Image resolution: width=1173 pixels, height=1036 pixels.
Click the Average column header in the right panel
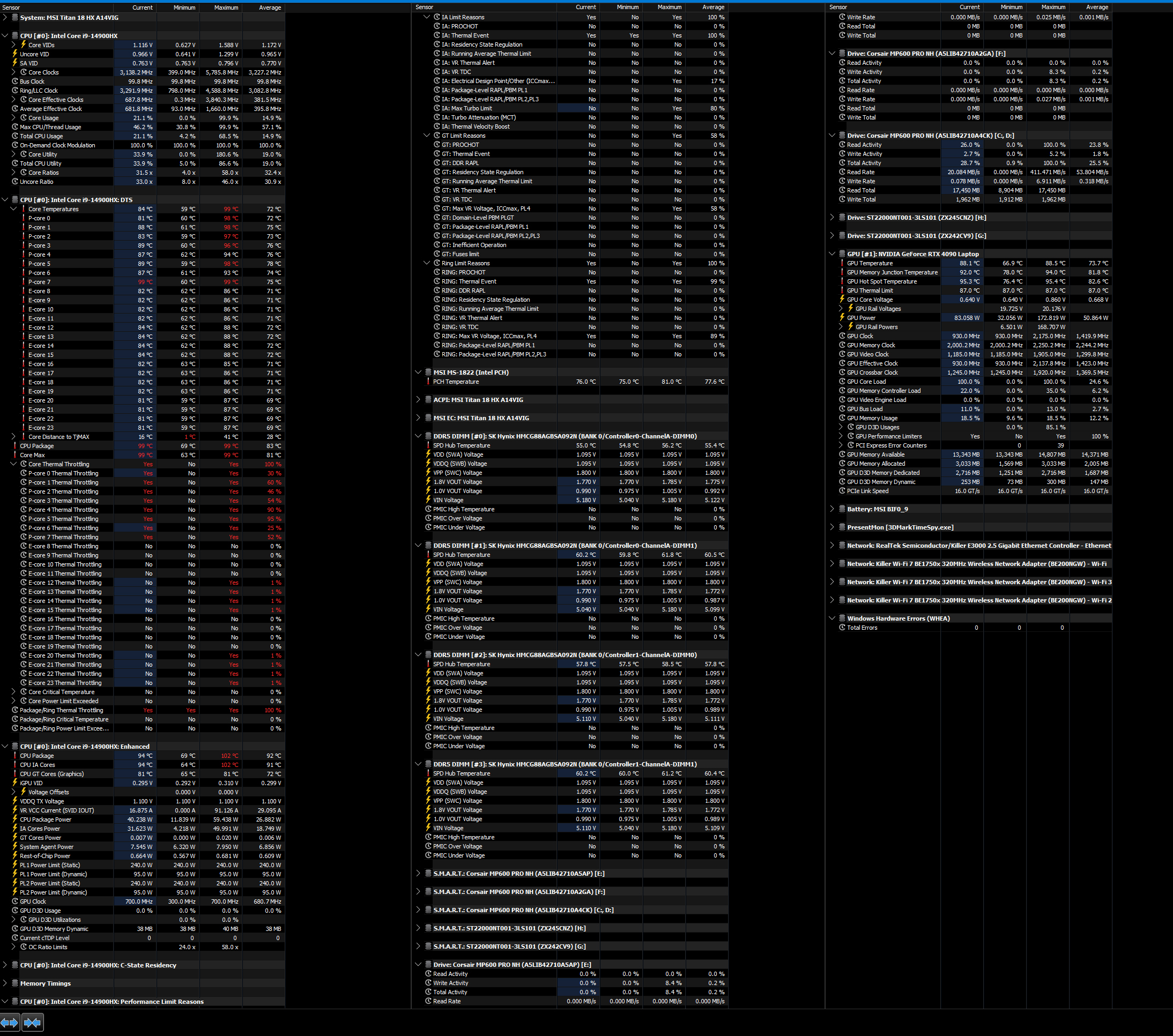pos(1090,7)
